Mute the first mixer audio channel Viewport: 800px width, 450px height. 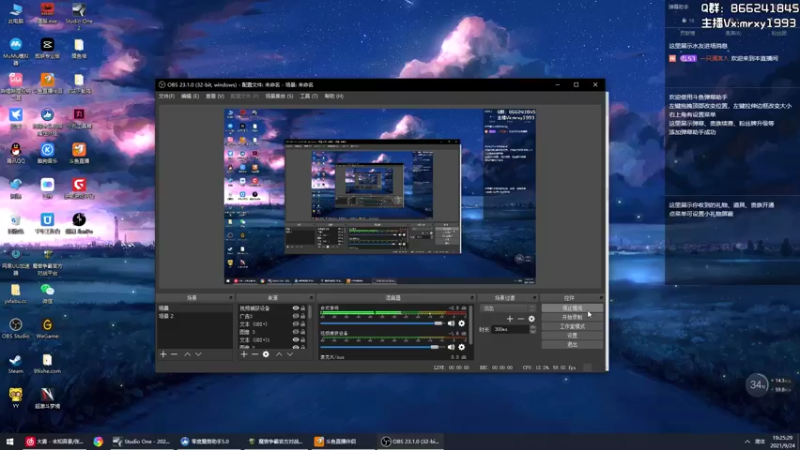(x=451, y=323)
